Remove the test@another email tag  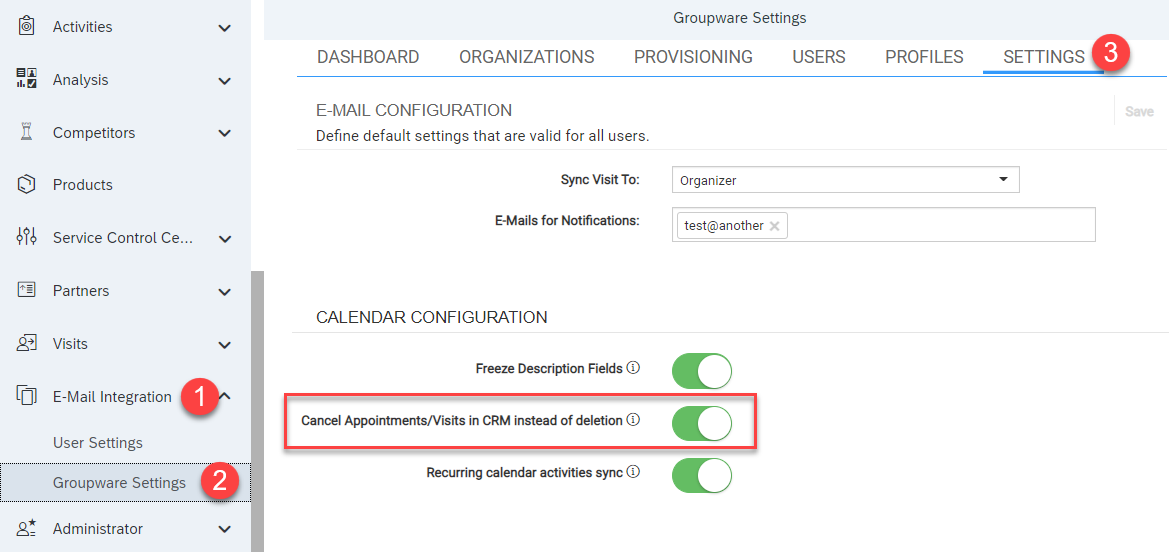pyautogui.click(x=774, y=226)
